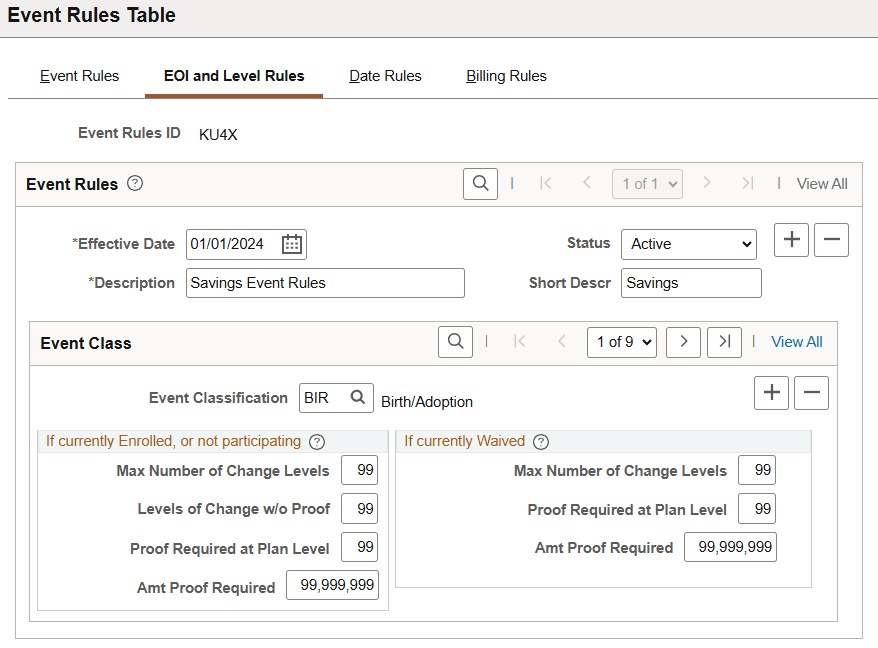Viewport: 878px width, 648px height.
Task: Delete the Event Rules row using minus button
Action: [x=831, y=240]
